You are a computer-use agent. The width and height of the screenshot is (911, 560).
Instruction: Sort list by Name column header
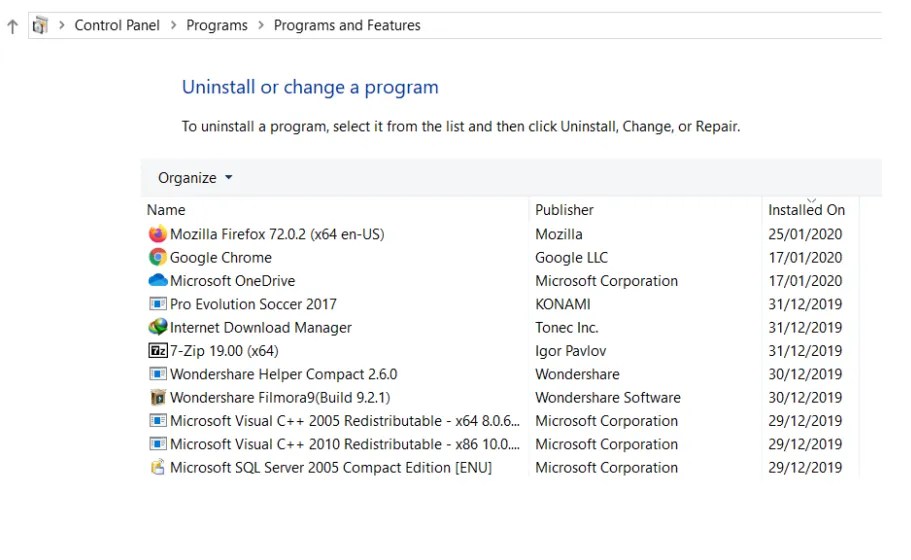(x=166, y=210)
